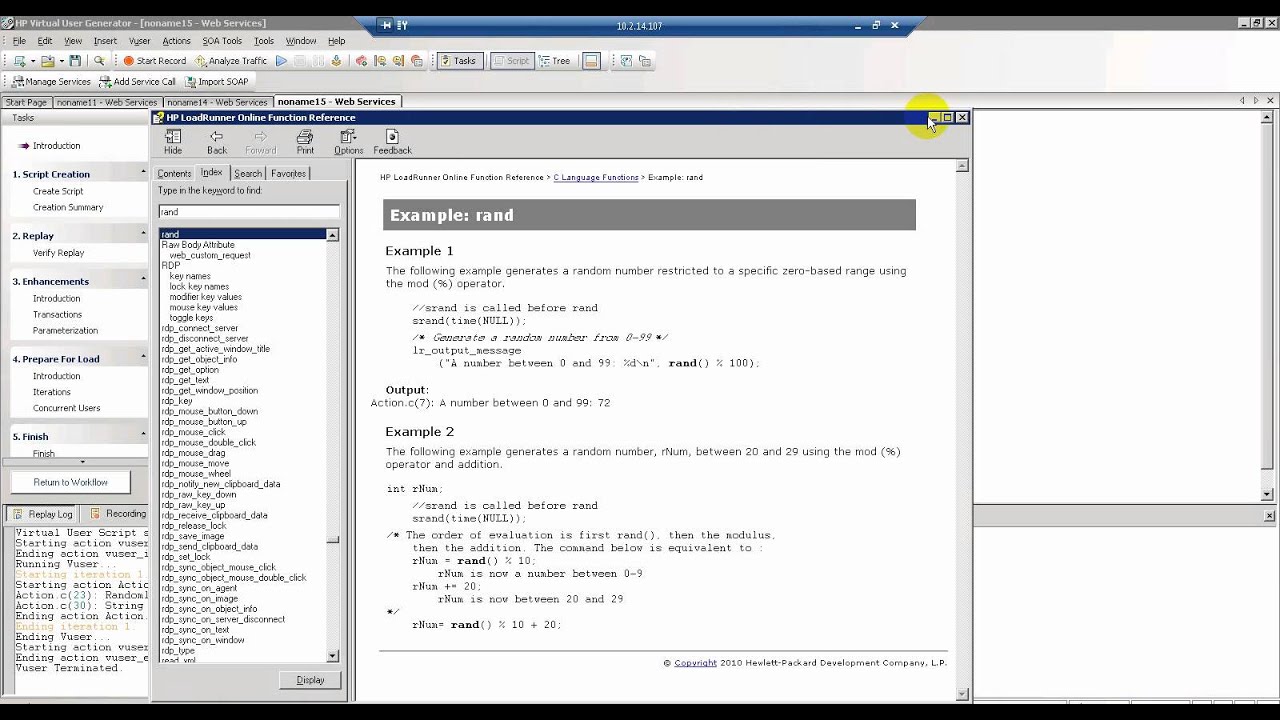Image resolution: width=1280 pixels, height=720 pixels.
Task: Click the Manage Services toolbar icon
Action: tap(51, 82)
